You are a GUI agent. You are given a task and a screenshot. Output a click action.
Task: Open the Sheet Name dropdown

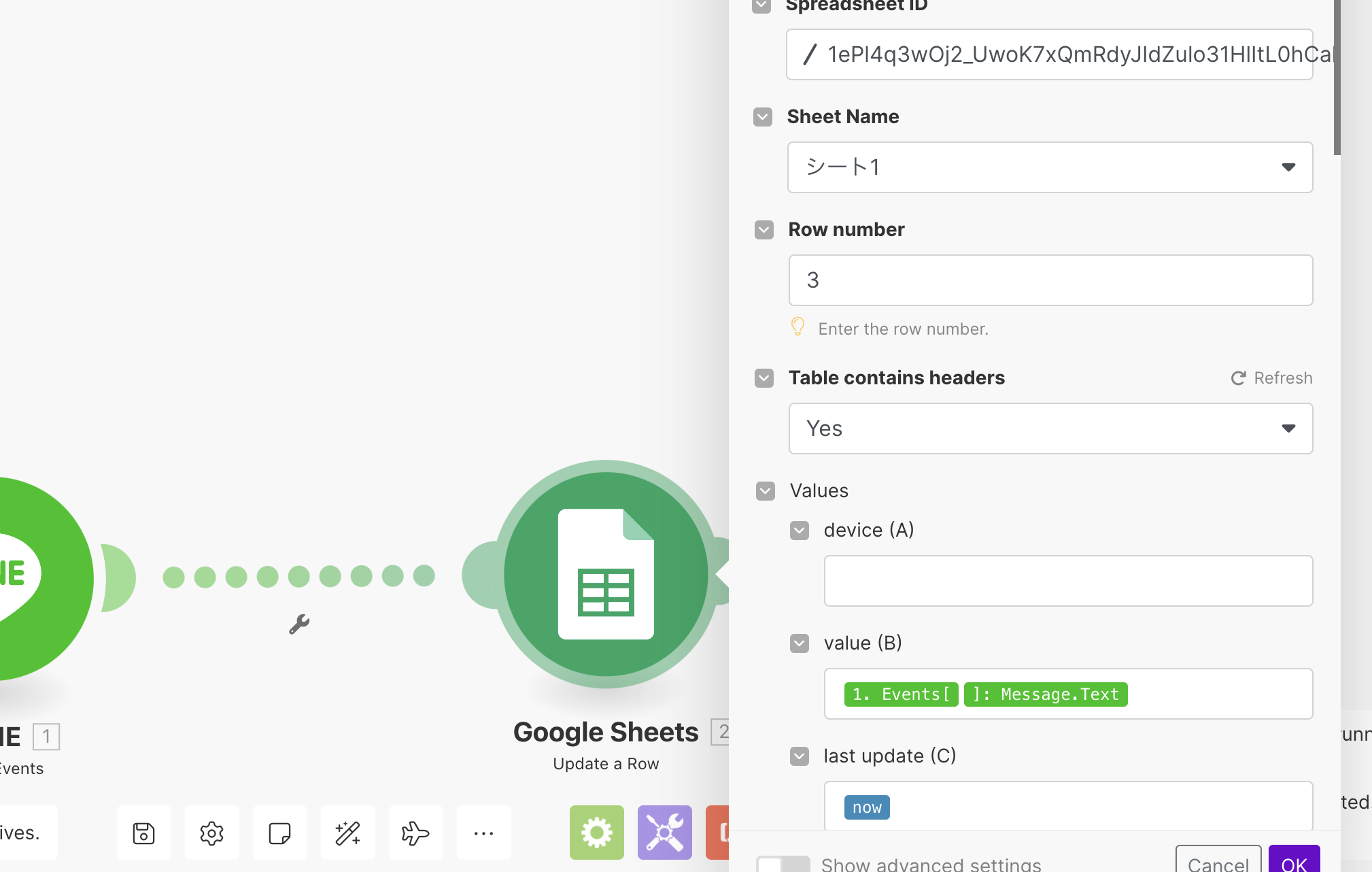(x=1050, y=167)
